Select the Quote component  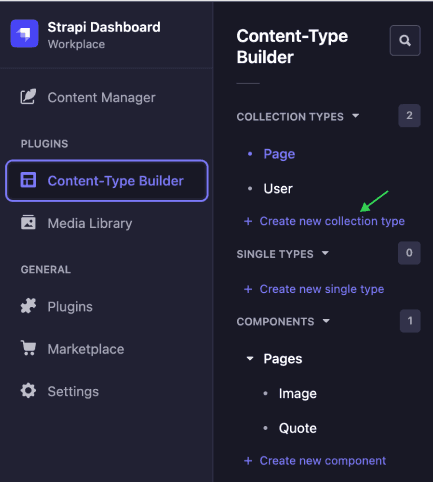click(x=298, y=428)
